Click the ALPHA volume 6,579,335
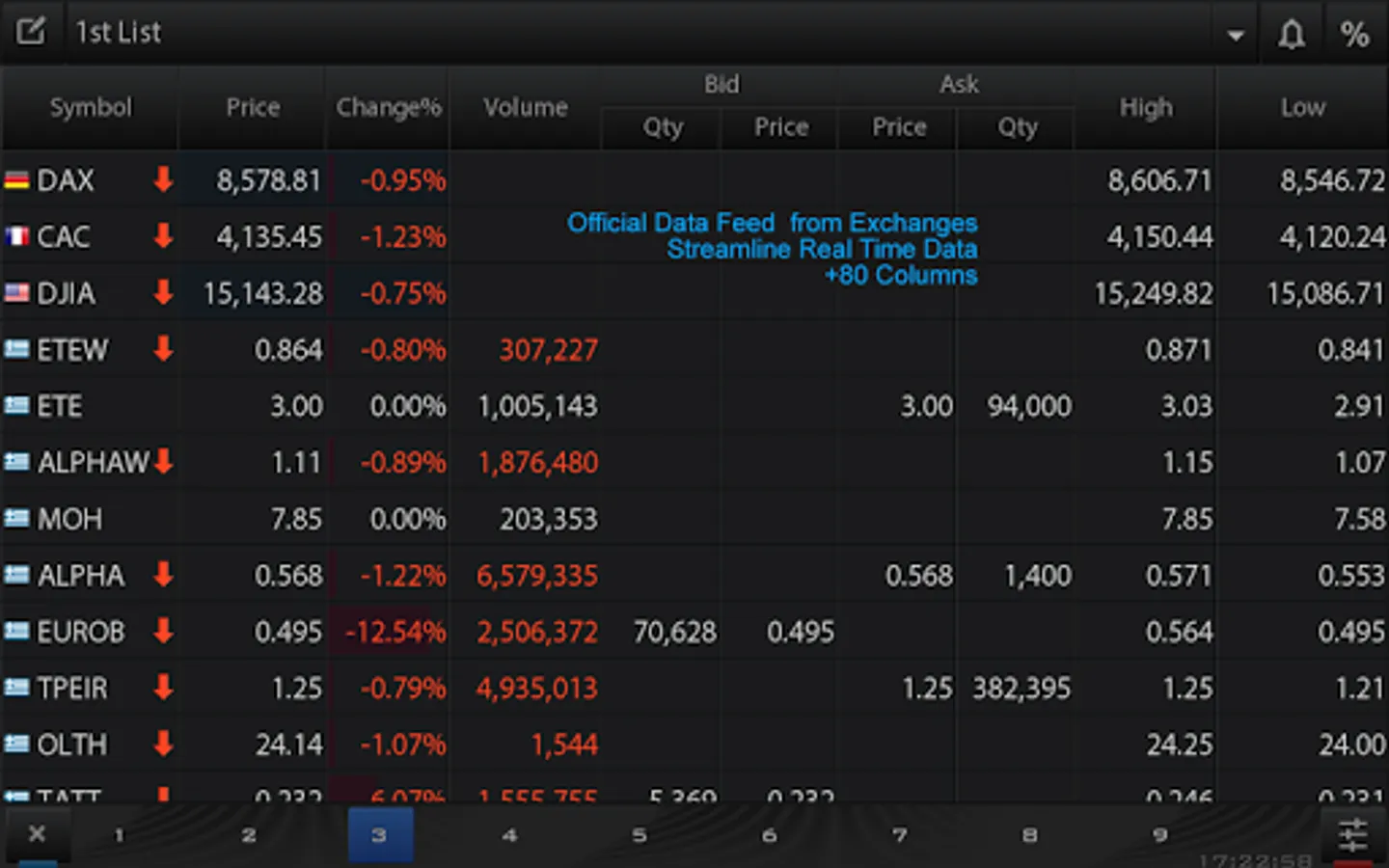 (537, 577)
